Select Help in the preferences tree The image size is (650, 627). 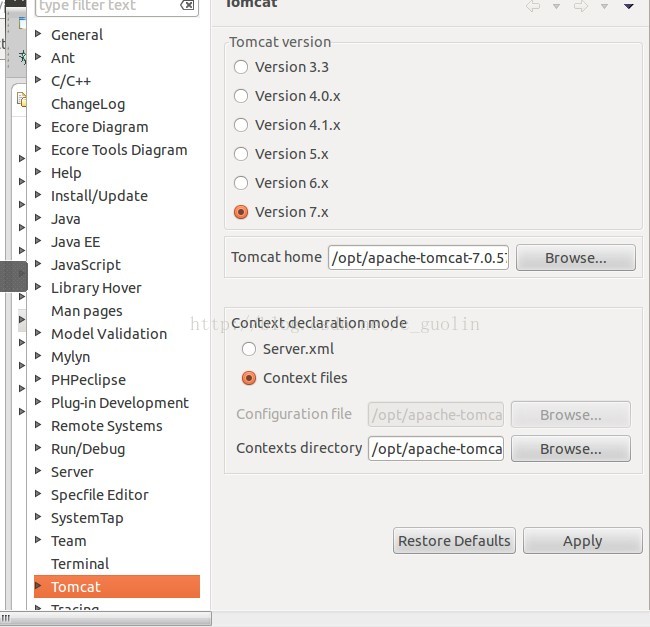coord(66,173)
